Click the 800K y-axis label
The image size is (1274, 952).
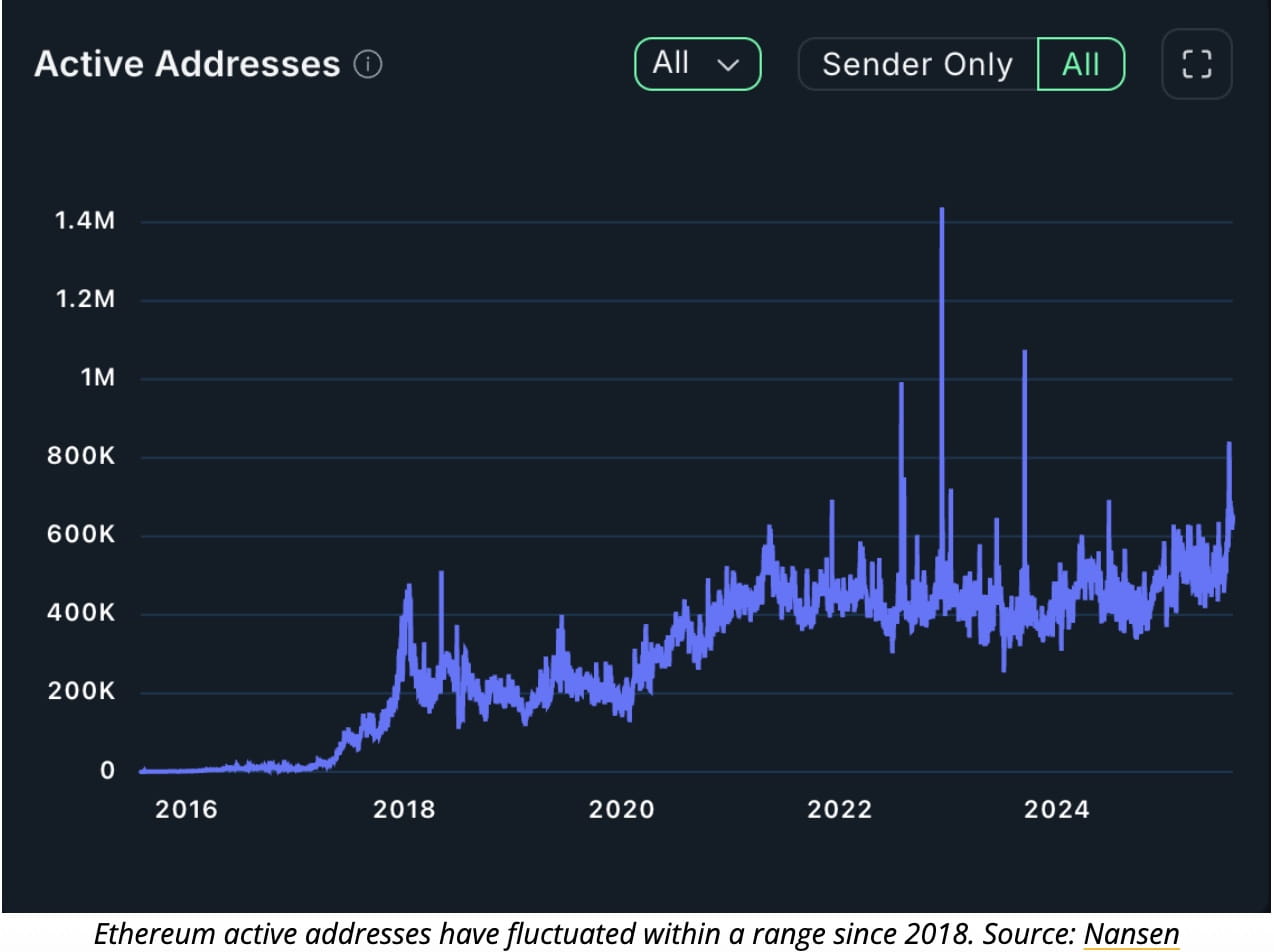[80, 457]
